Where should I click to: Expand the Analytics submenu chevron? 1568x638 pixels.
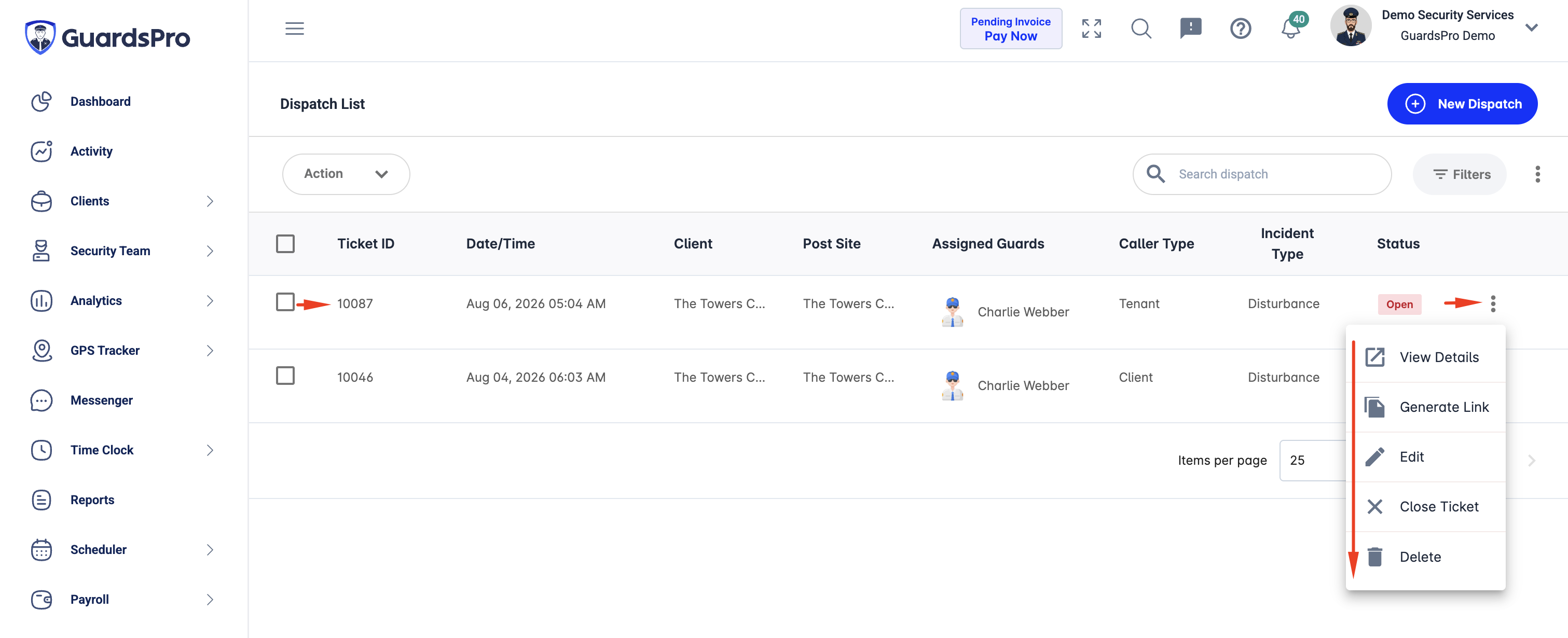click(210, 301)
